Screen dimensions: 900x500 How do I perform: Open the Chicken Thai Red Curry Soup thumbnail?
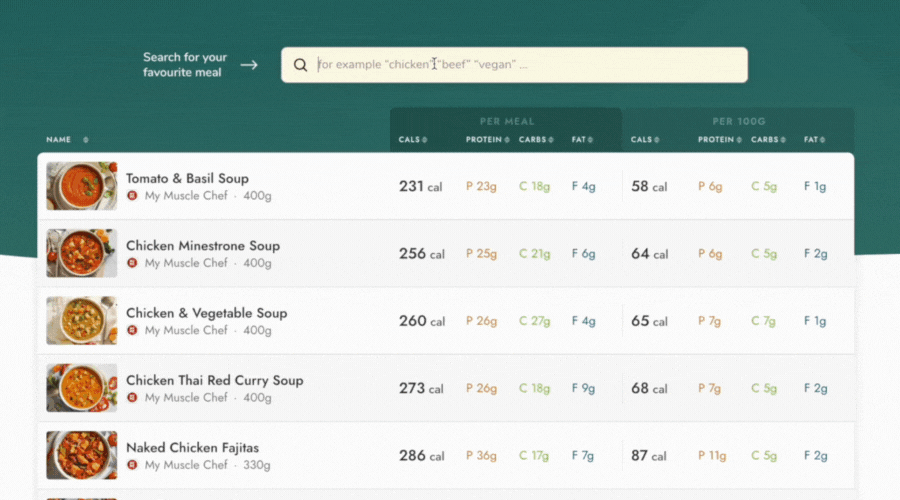click(x=82, y=387)
